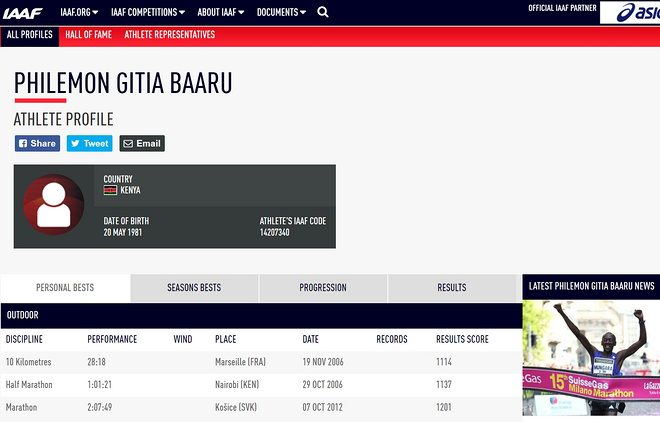Expand the Documents dropdown menu
The width and height of the screenshot is (660, 422).
point(282,12)
